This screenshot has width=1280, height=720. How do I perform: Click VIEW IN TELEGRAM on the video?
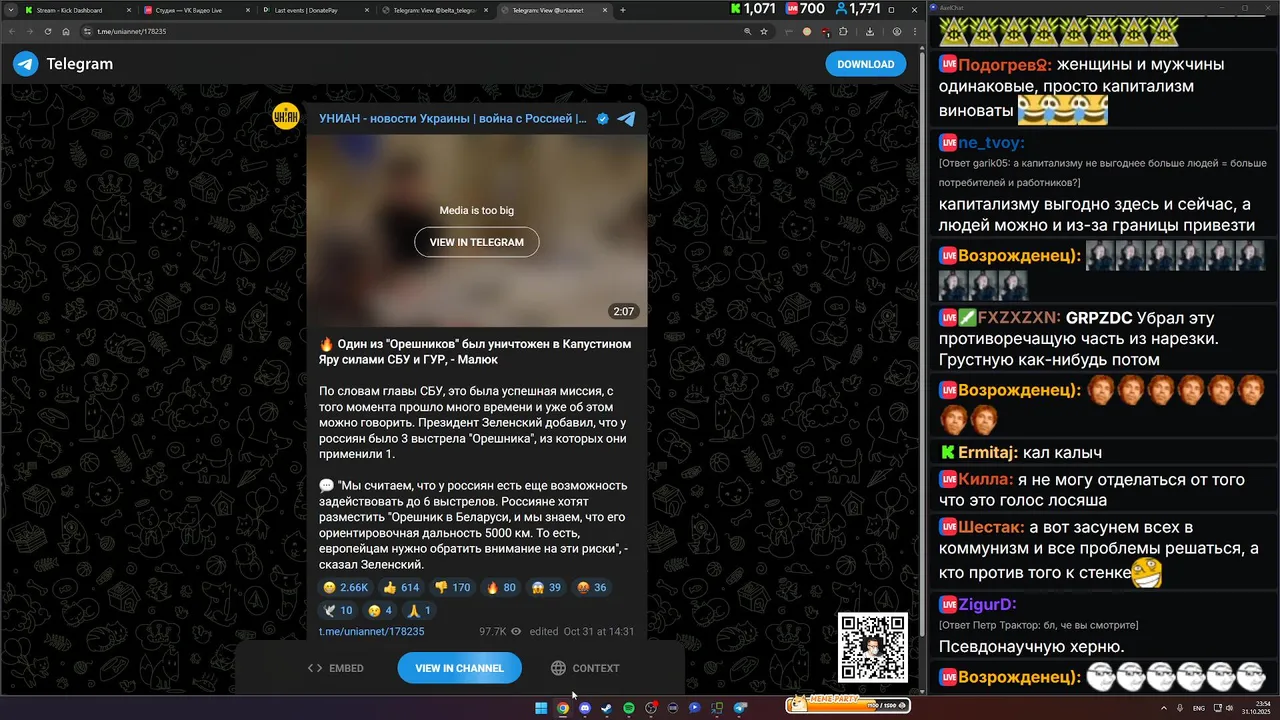477,242
